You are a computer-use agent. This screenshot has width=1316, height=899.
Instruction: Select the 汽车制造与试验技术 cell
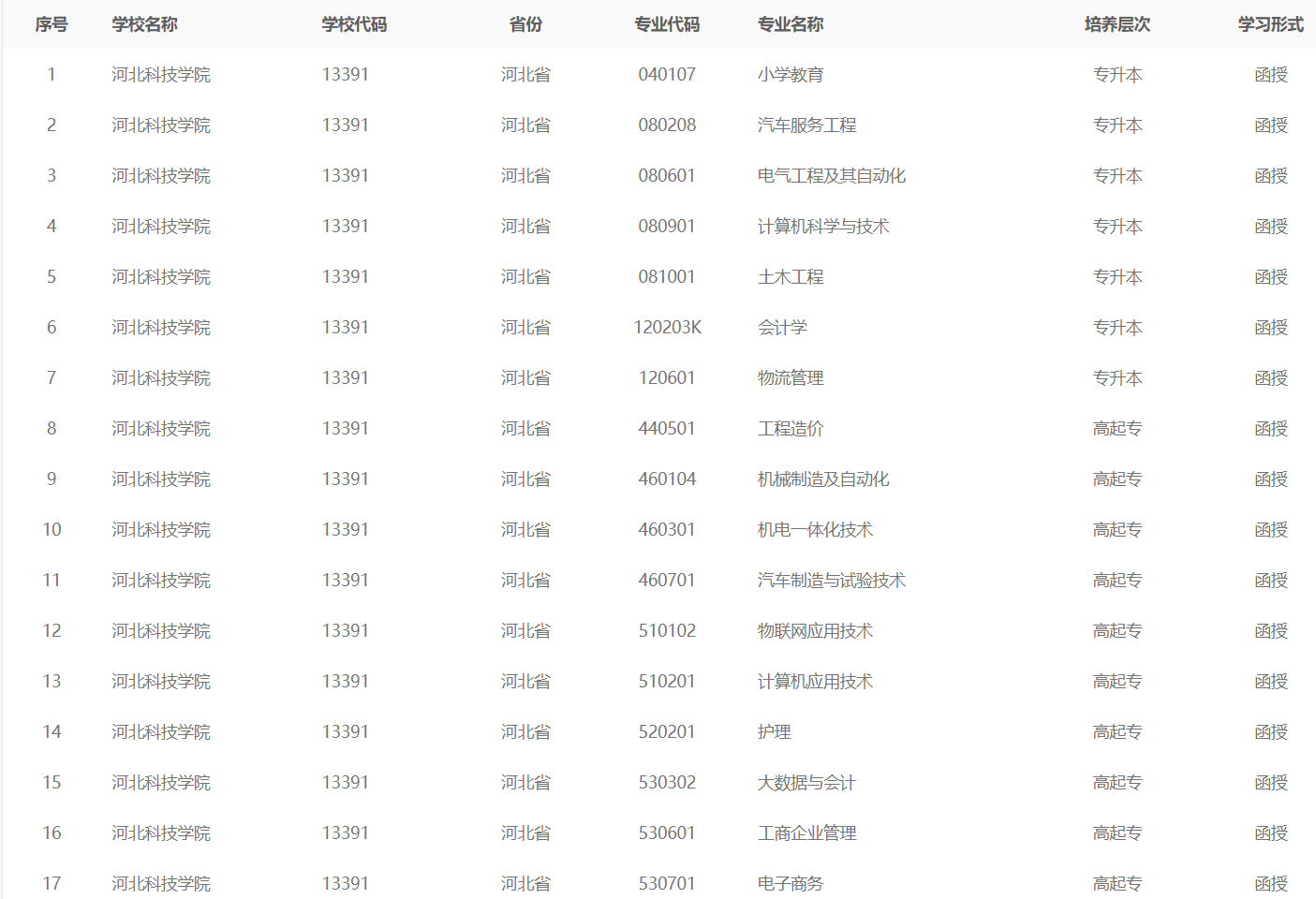coord(832,581)
